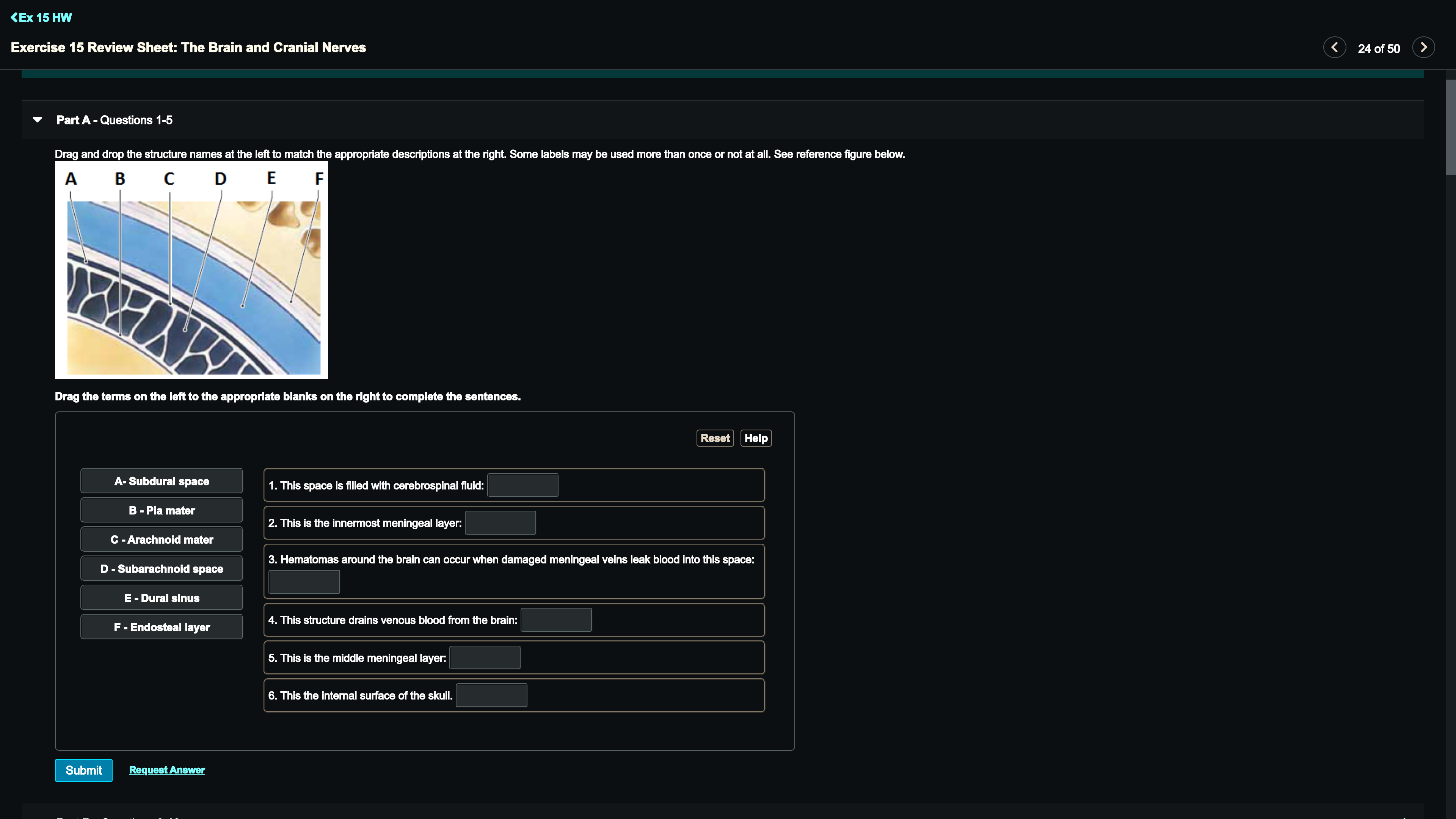Click blank for internal skull surface
The image size is (1456, 819).
[491, 695]
